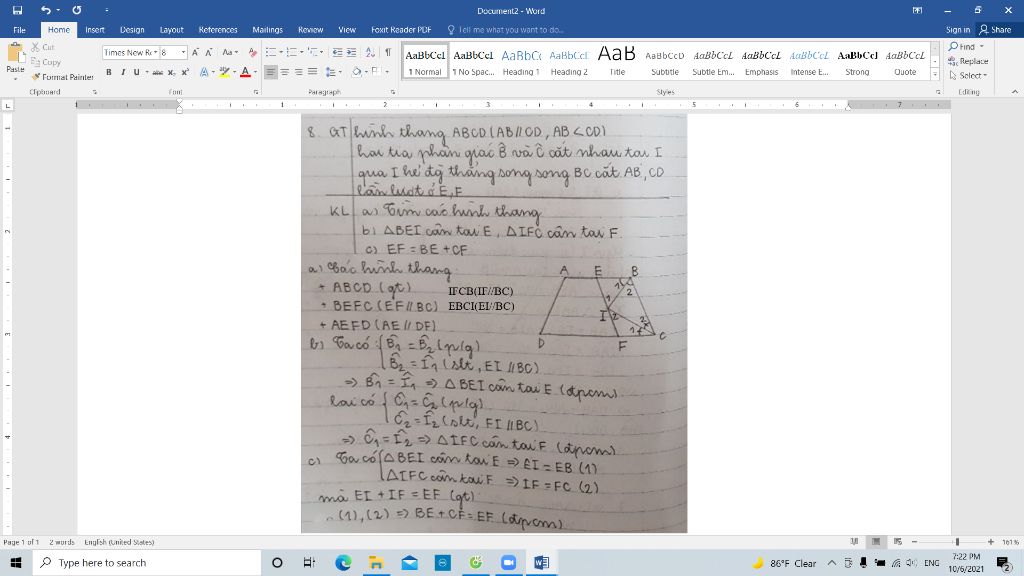Click font color red A button
This screenshot has height=576, width=1024.
point(246,72)
